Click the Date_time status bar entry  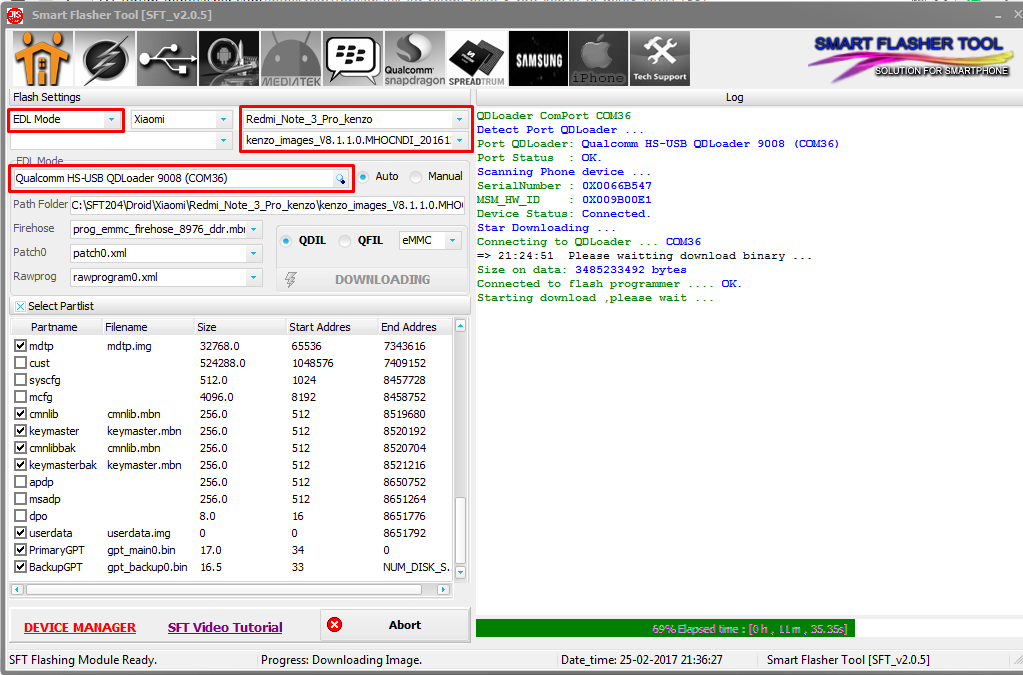click(x=641, y=660)
